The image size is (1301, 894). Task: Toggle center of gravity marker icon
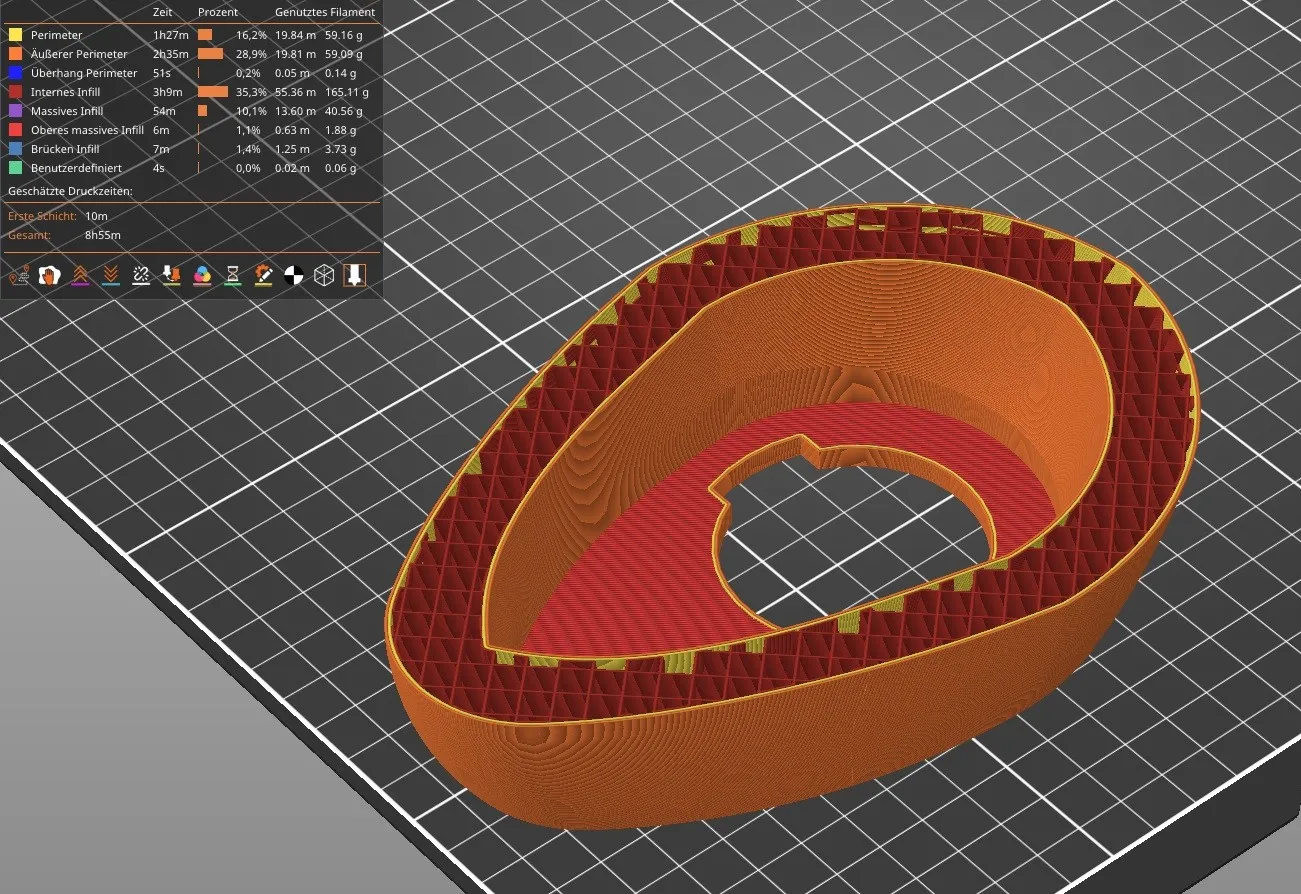coord(294,275)
